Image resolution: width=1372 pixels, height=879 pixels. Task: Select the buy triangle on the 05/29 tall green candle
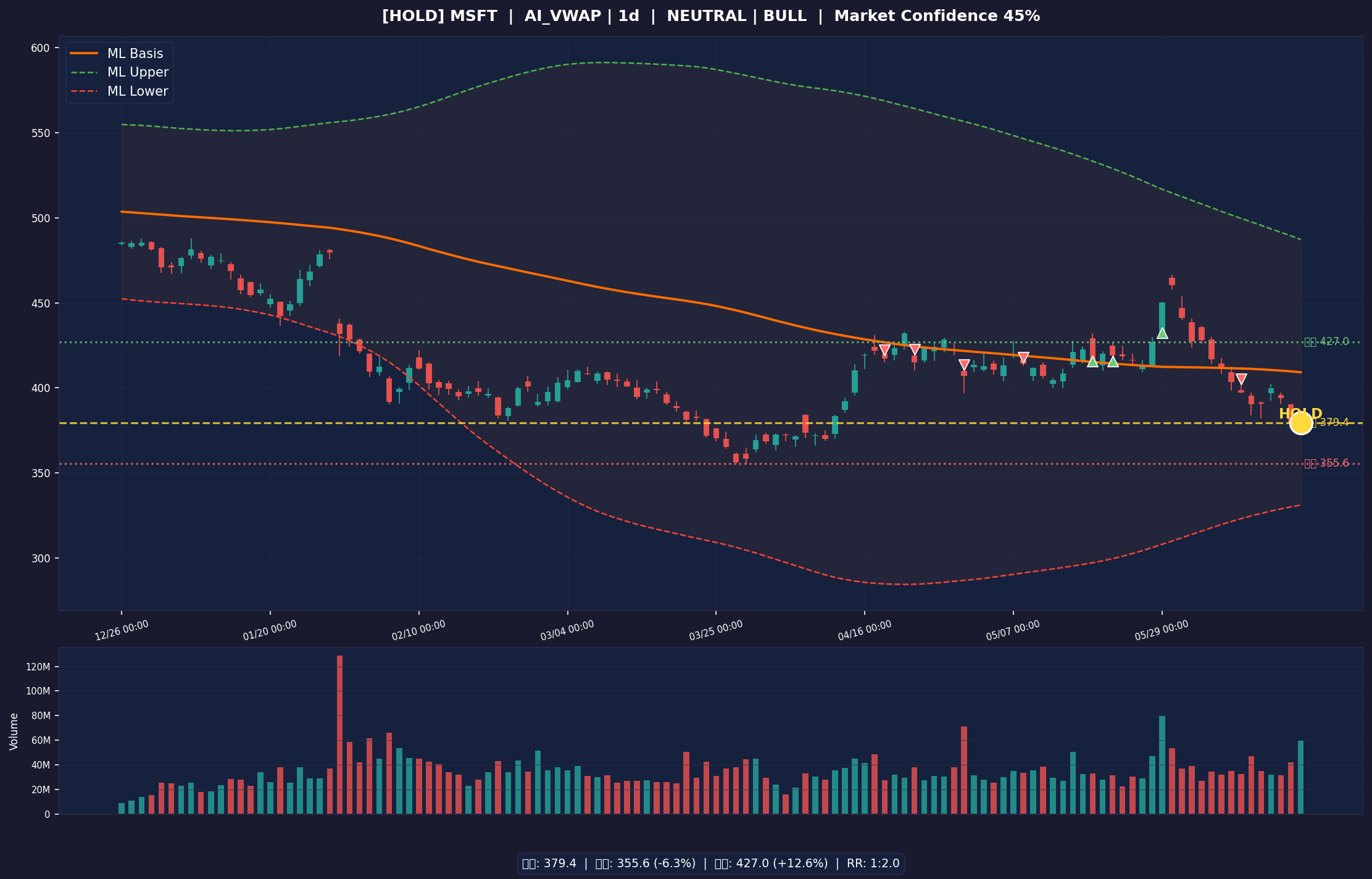coord(1162,333)
